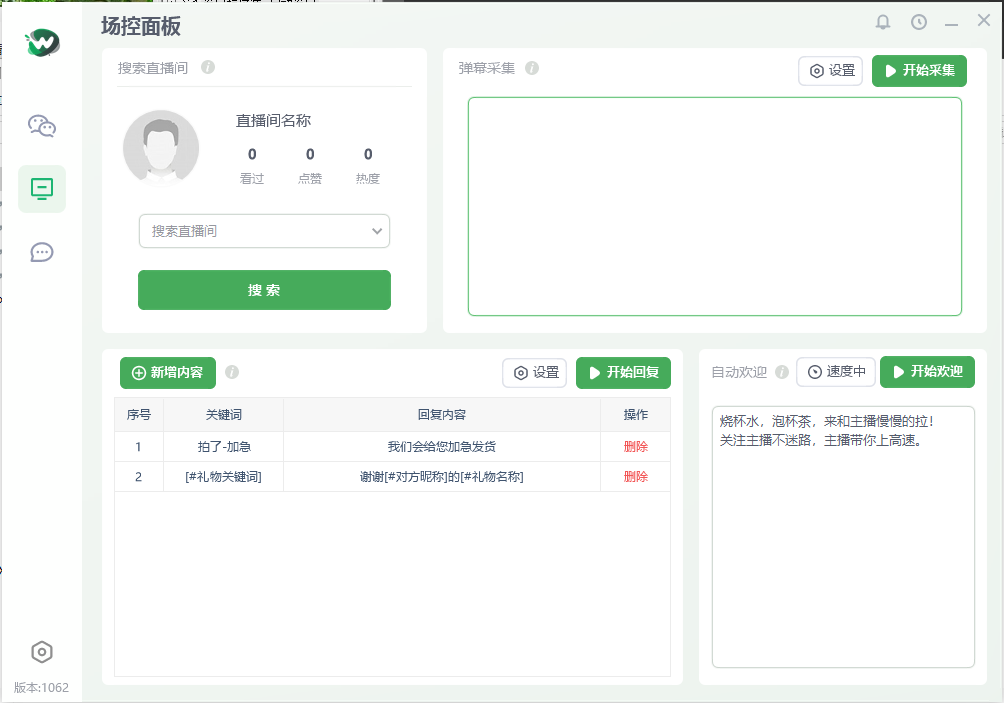Start auto-welcome with 开始欢迎
Screen dimensions: 1004x703
927,371
